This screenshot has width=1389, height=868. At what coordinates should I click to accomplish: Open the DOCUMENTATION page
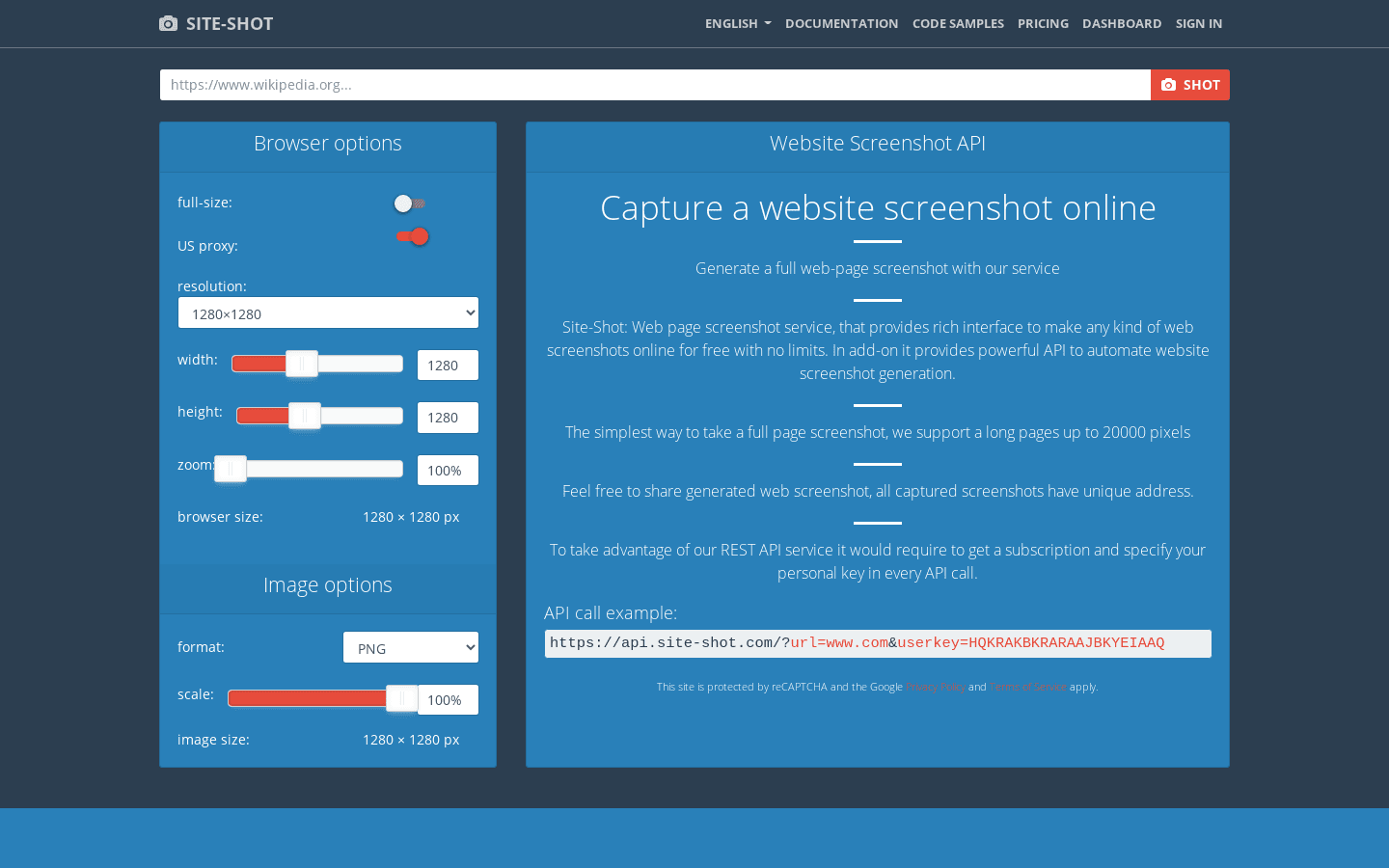pos(841,23)
